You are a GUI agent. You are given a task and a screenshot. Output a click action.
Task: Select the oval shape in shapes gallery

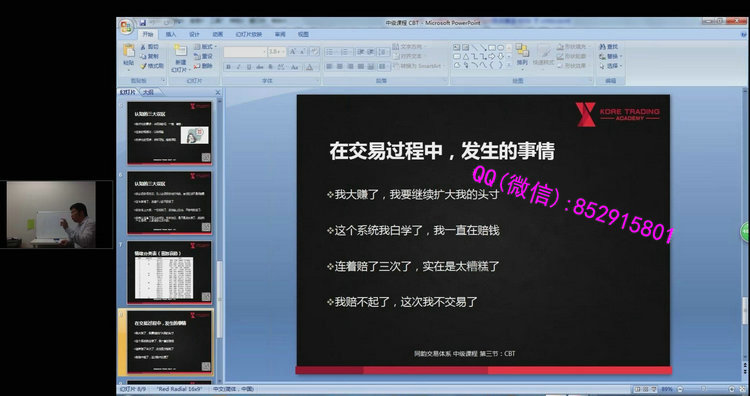point(500,47)
